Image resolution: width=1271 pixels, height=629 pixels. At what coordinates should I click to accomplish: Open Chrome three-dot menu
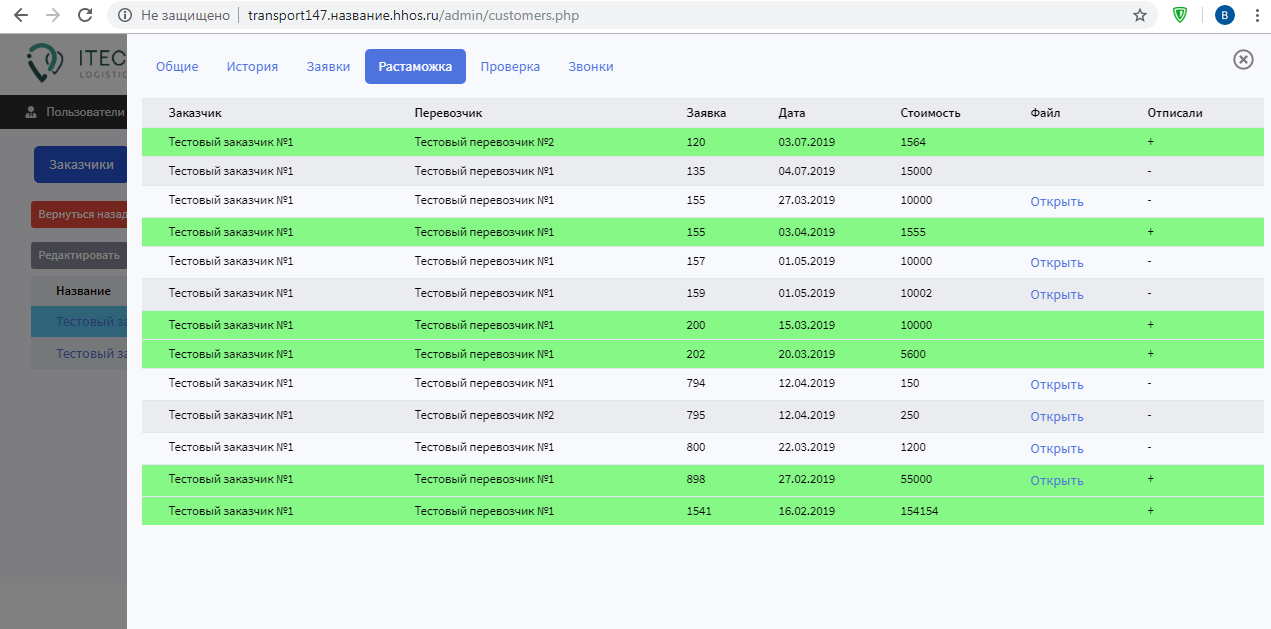tap(1257, 15)
